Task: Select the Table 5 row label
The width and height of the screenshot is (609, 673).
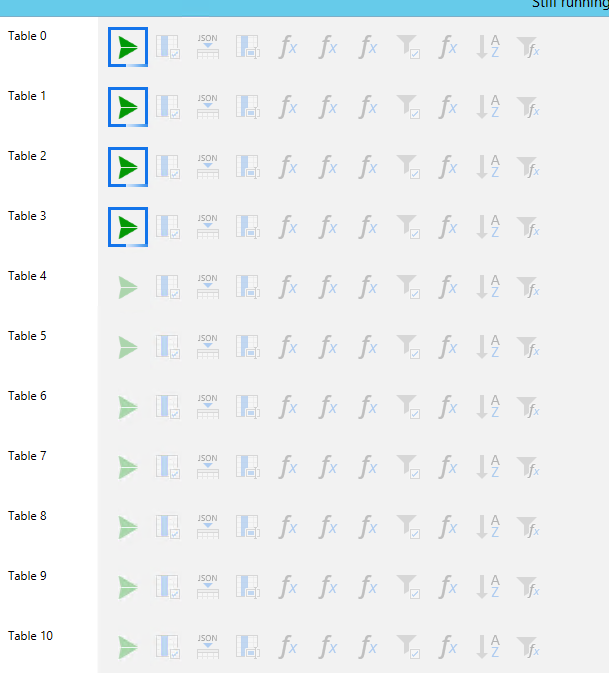Action: pos(27,336)
